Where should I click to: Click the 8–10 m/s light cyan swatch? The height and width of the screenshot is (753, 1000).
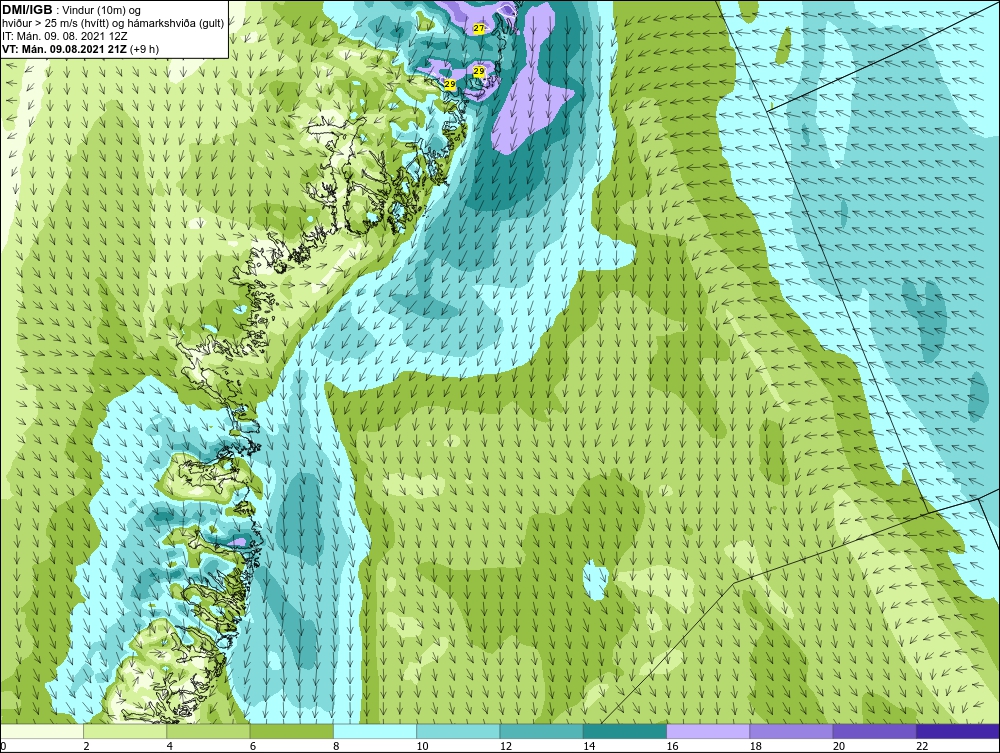[375, 731]
